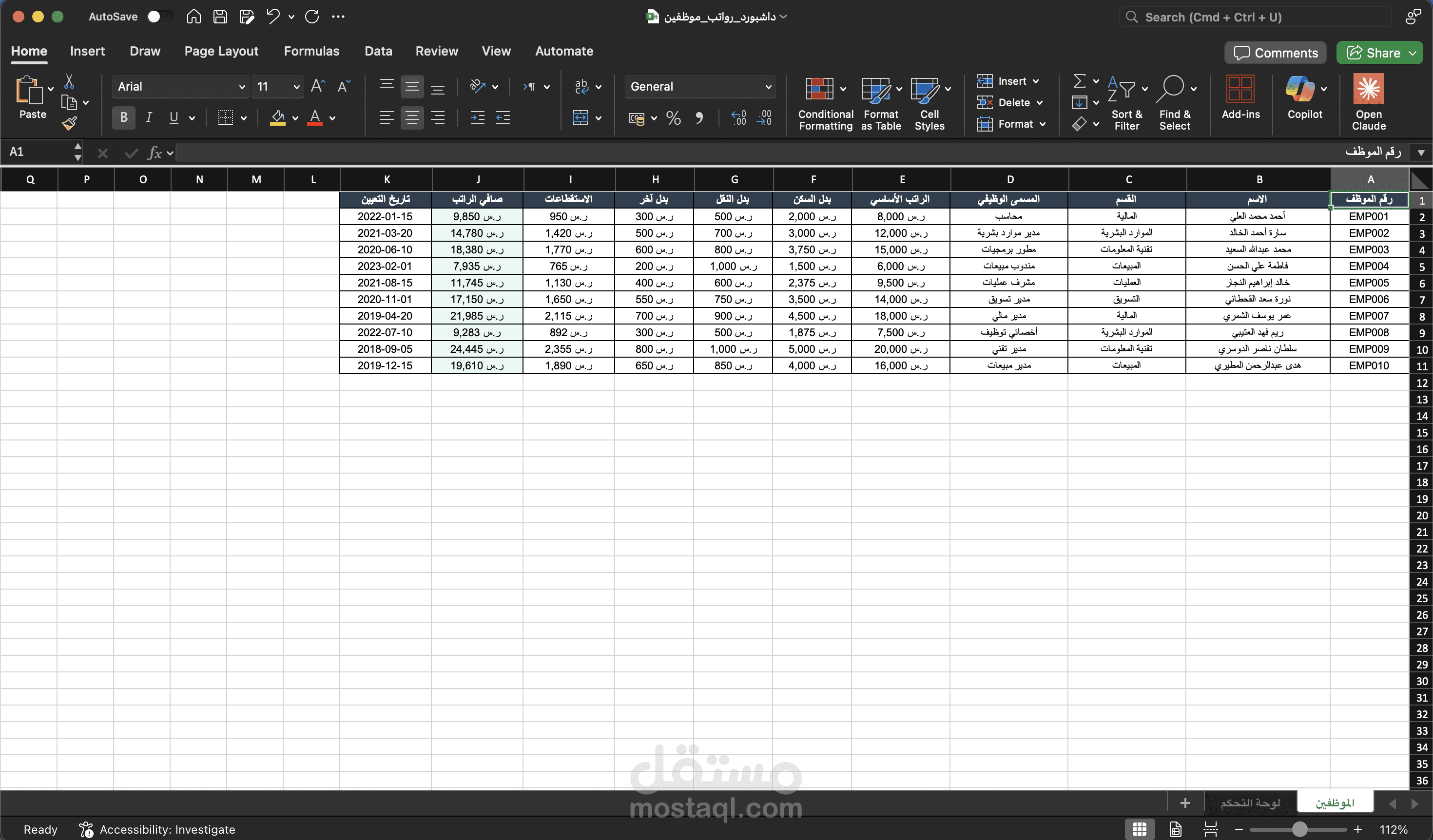Click the percent style icon
1433x840 pixels.
coord(673,118)
